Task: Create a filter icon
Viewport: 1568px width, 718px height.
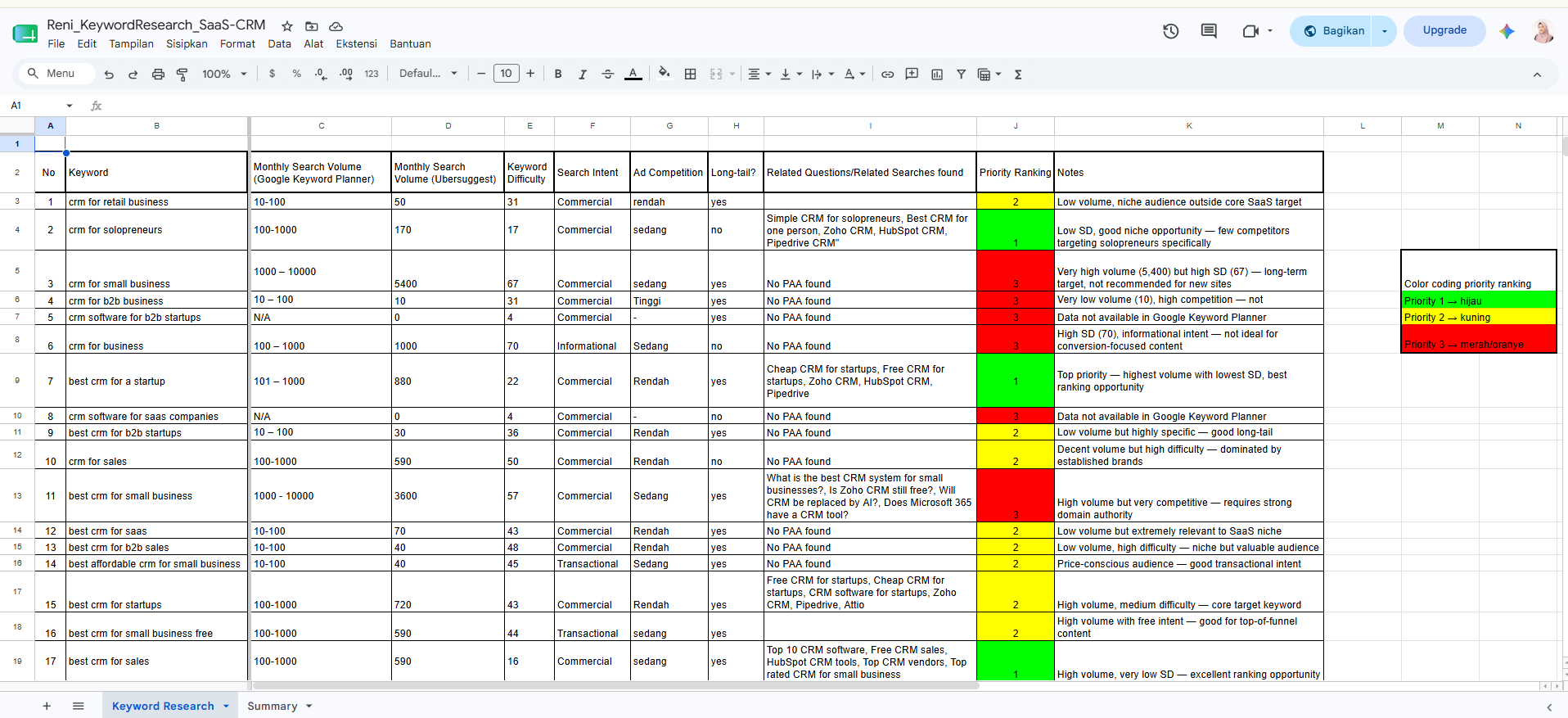Action: (961, 74)
